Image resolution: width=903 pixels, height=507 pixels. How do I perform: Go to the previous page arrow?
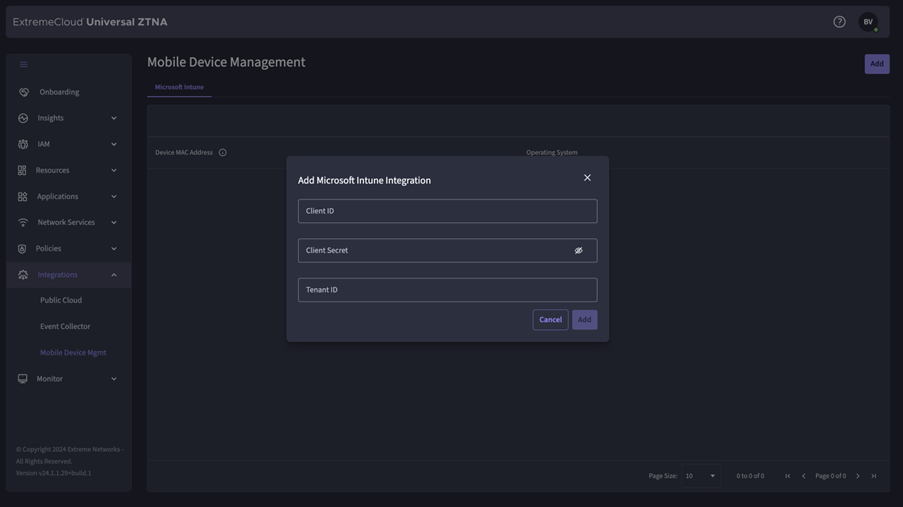(x=804, y=476)
